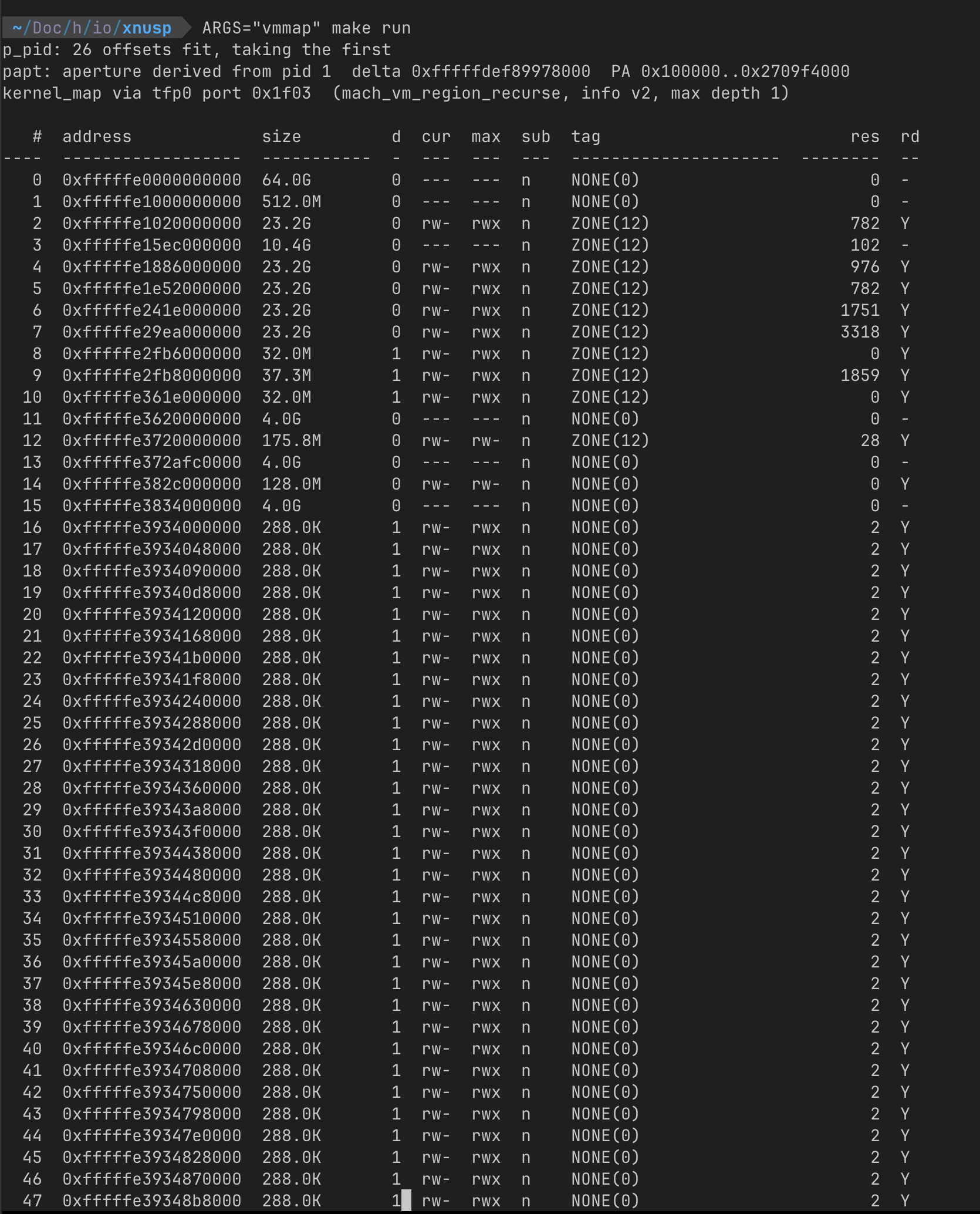Click address 0xfffffe39342d0000
The width and height of the screenshot is (980, 1214).
tap(152, 744)
